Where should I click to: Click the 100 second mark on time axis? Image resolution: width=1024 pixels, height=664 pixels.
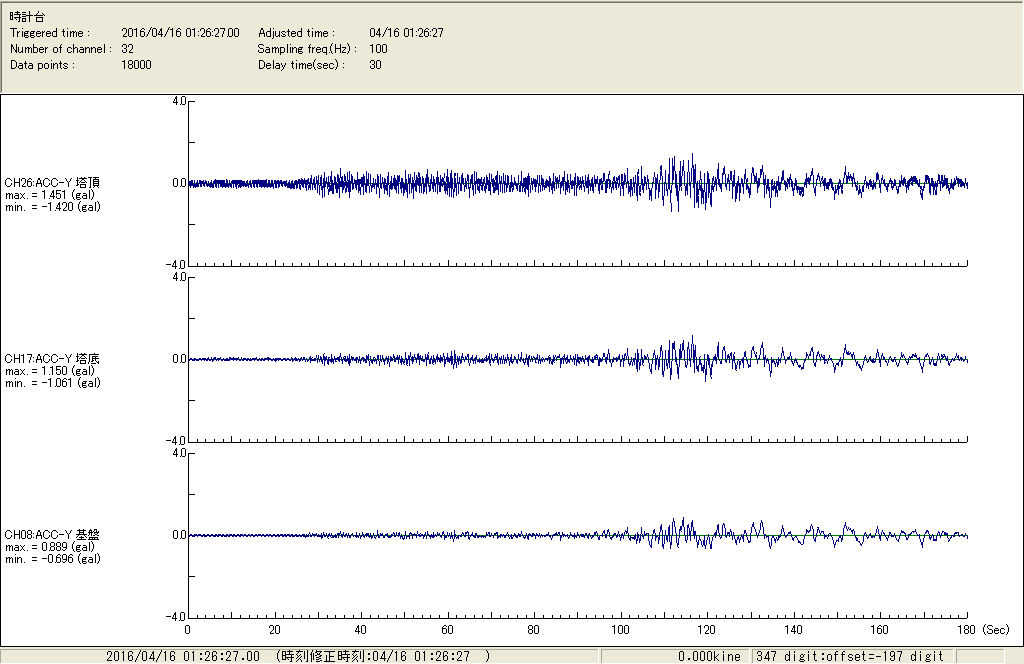(620, 631)
